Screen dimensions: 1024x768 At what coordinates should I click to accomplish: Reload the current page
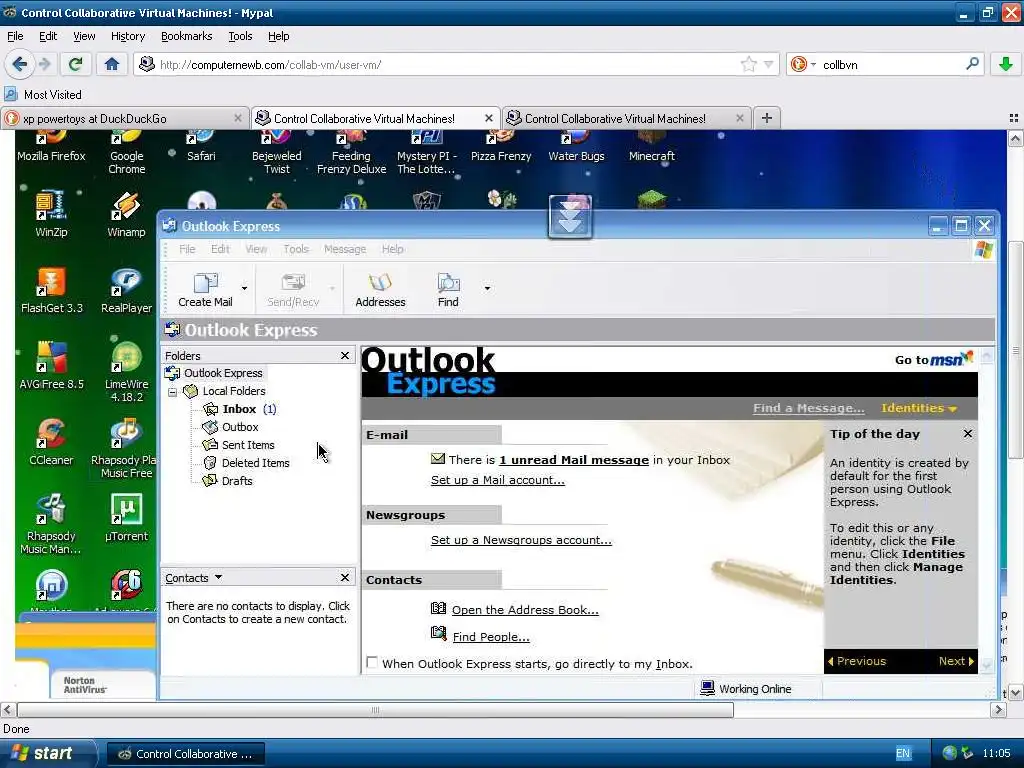[x=76, y=64]
